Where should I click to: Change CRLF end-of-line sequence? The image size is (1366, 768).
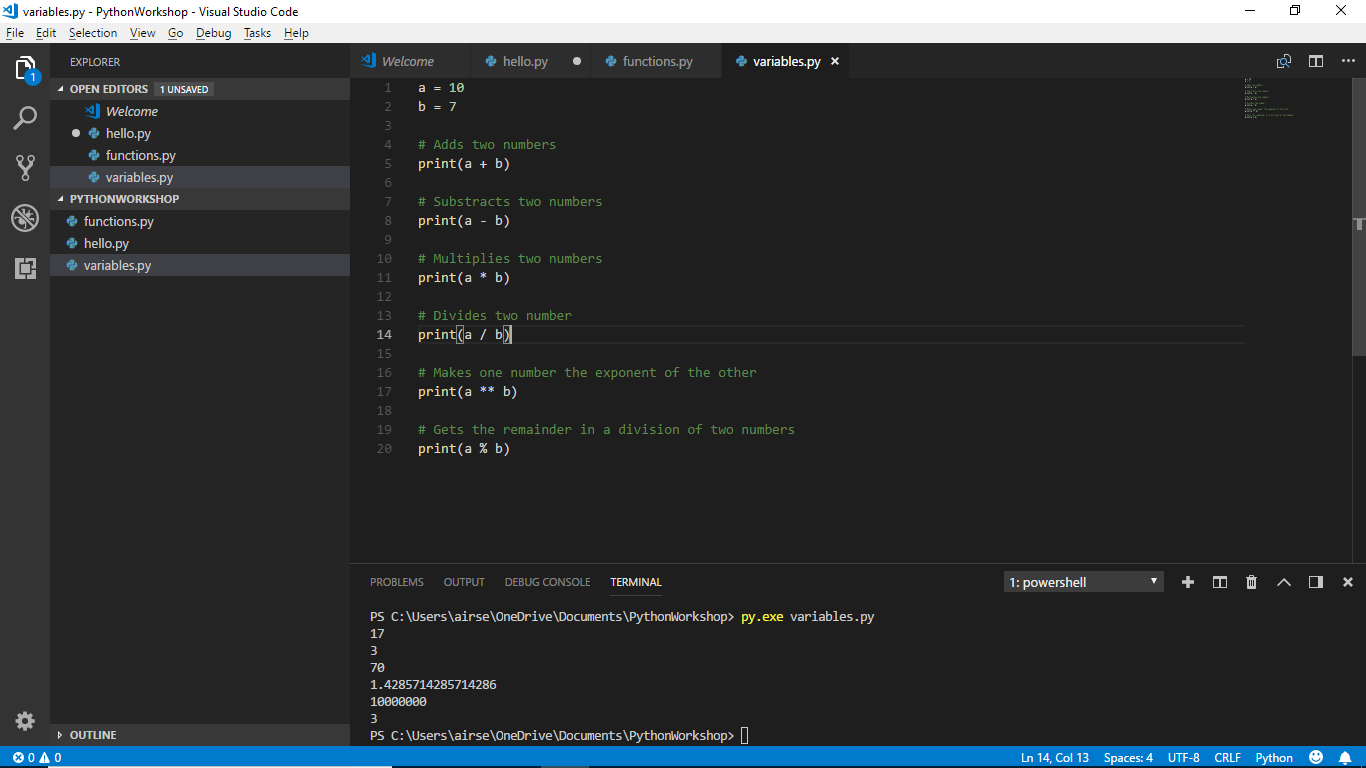click(x=1228, y=758)
